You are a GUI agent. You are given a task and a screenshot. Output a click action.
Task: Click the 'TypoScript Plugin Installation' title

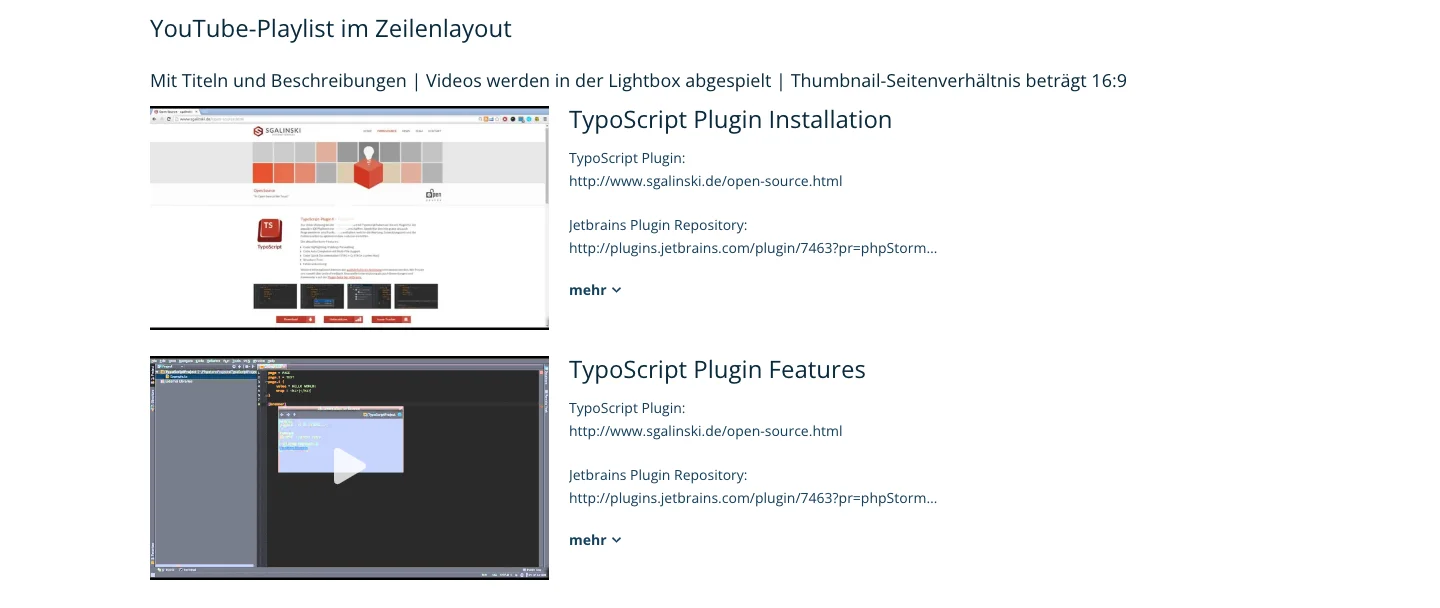tap(730, 120)
